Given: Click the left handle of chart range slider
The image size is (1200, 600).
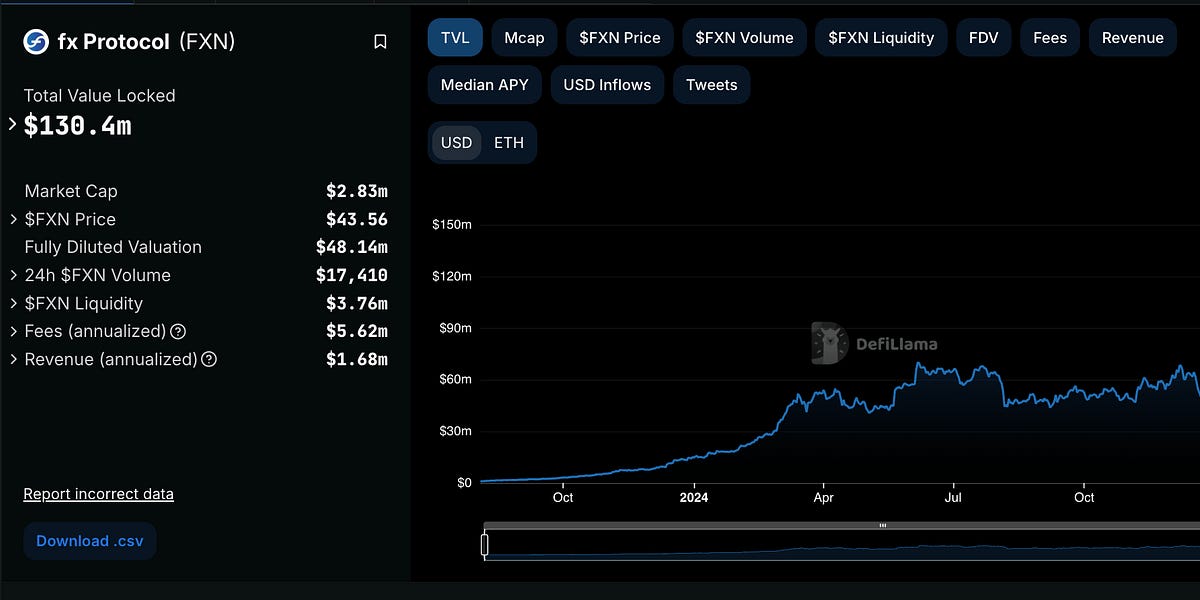Looking at the screenshot, I should click(x=485, y=545).
